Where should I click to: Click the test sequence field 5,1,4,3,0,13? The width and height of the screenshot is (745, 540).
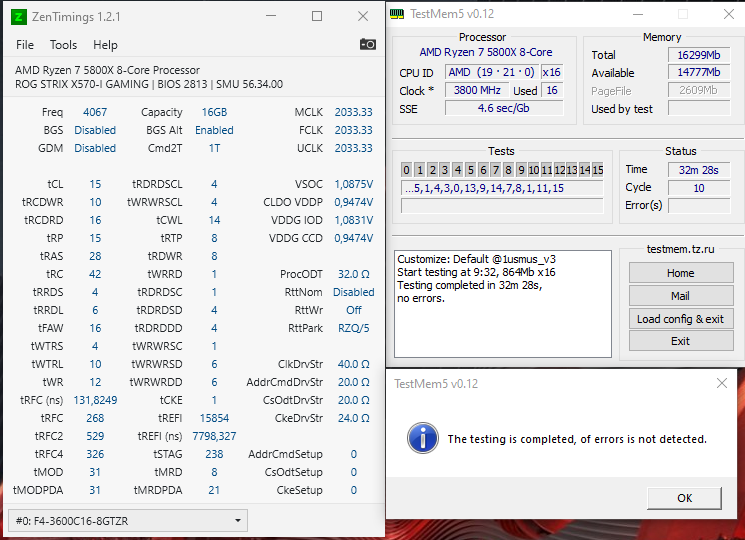tap(502, 188)
